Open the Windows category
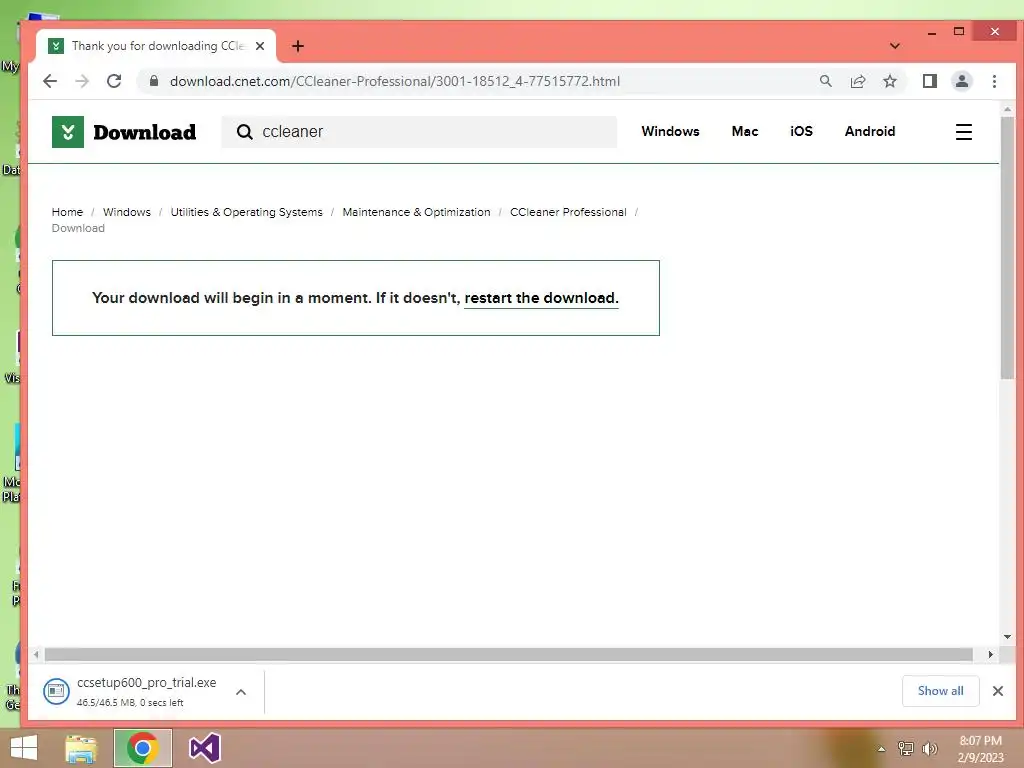The image size is (1024, 768). [x=670, y=131]
